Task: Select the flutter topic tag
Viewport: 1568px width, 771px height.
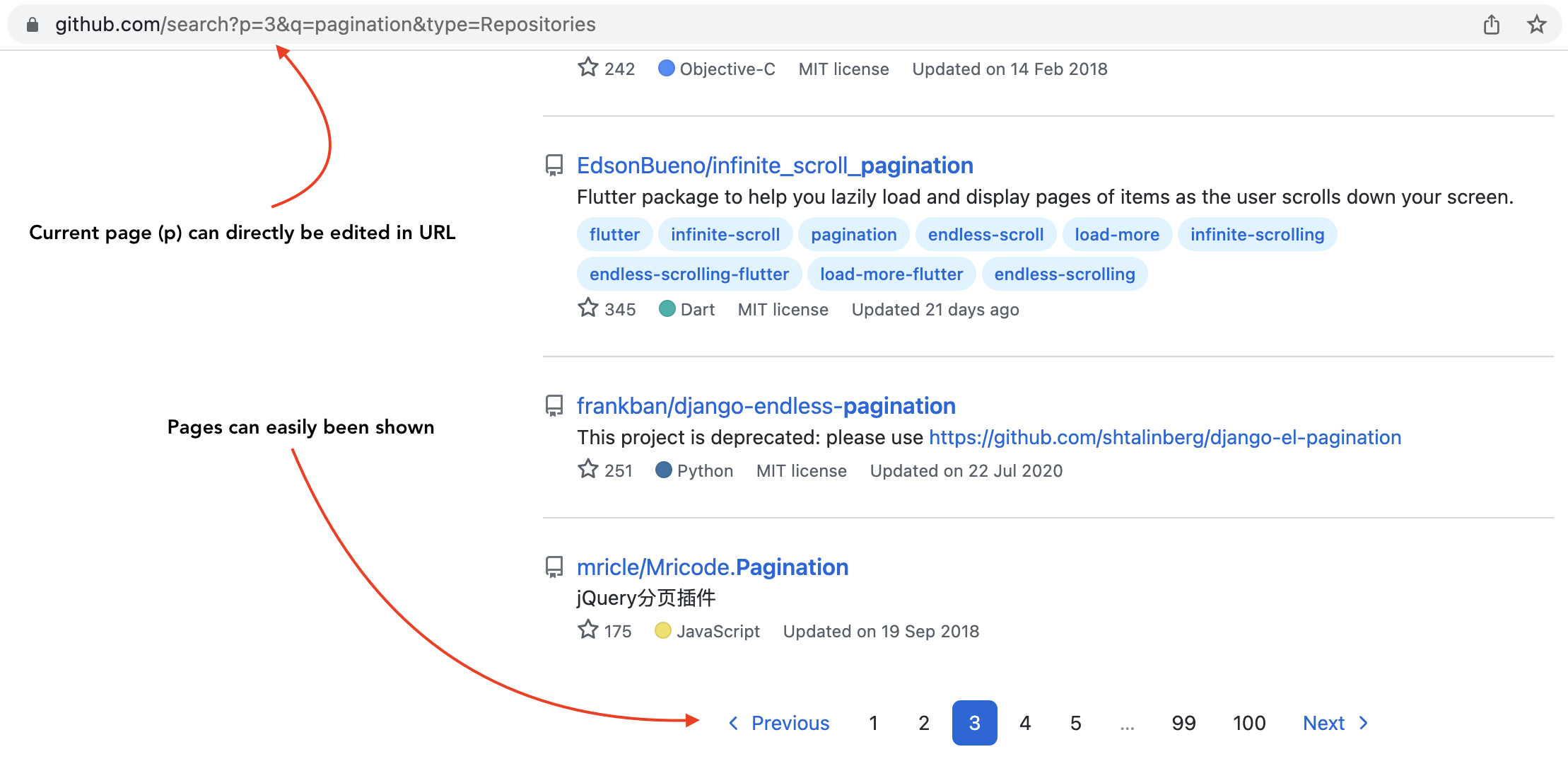Action: 614,234
